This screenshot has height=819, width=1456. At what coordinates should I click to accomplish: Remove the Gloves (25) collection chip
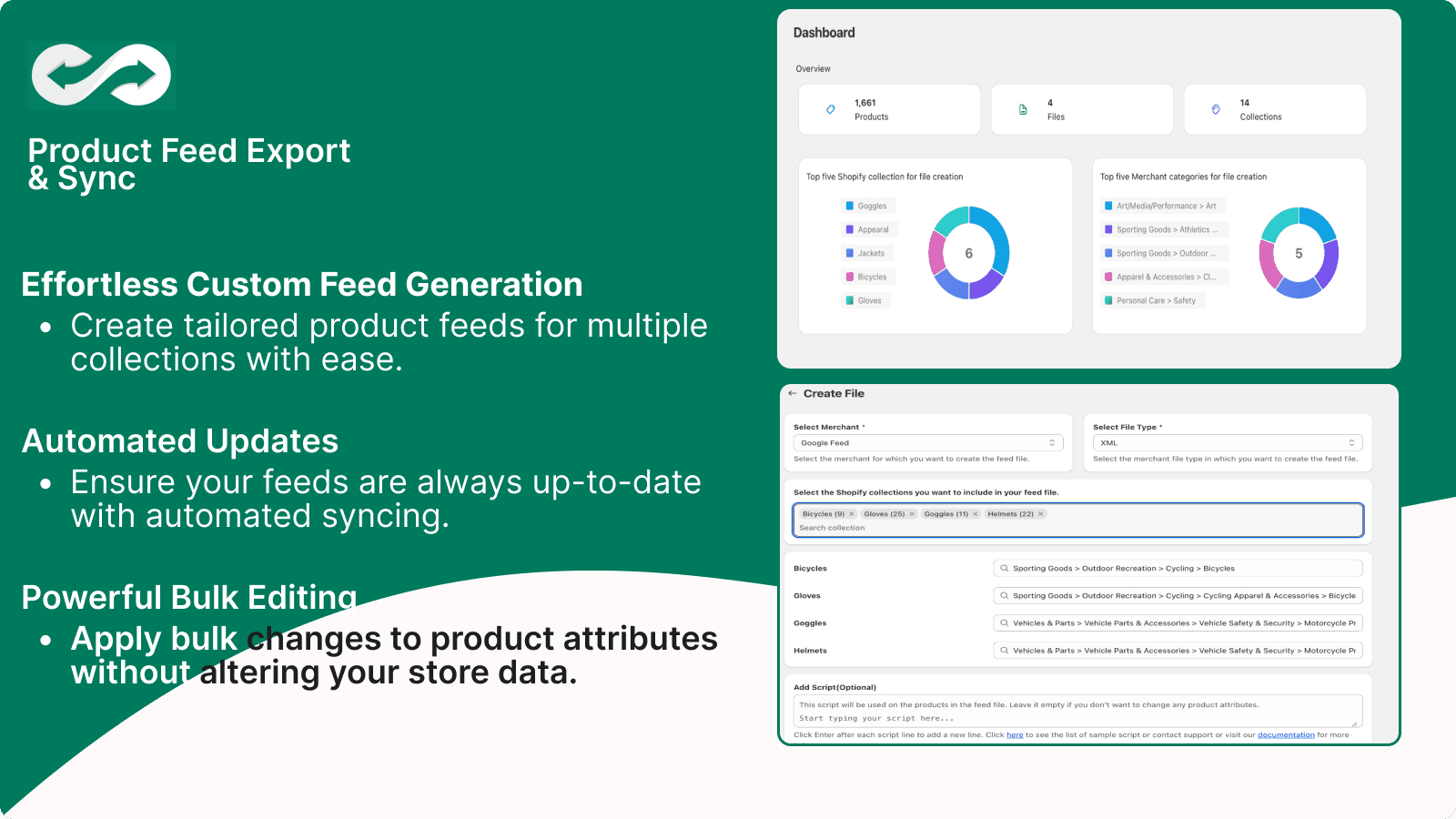[x=911, y=513]
